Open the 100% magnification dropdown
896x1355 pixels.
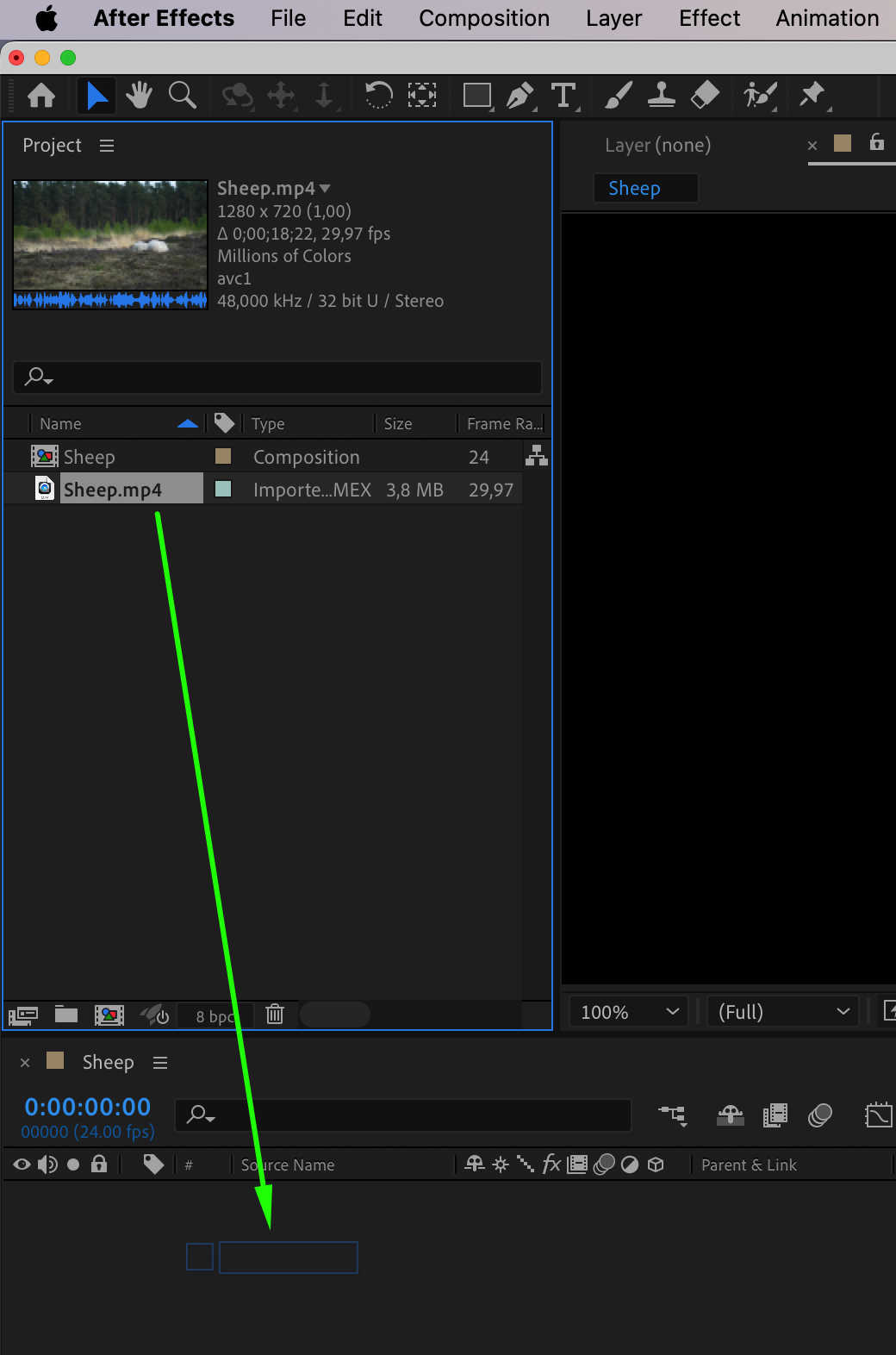pyautogui.click(x=628, y=1012)
